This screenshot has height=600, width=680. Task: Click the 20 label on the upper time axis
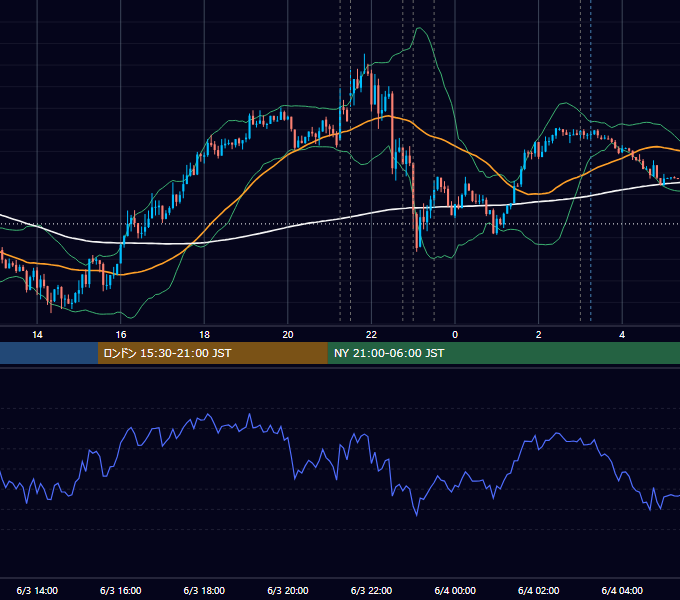click(288, 335)
